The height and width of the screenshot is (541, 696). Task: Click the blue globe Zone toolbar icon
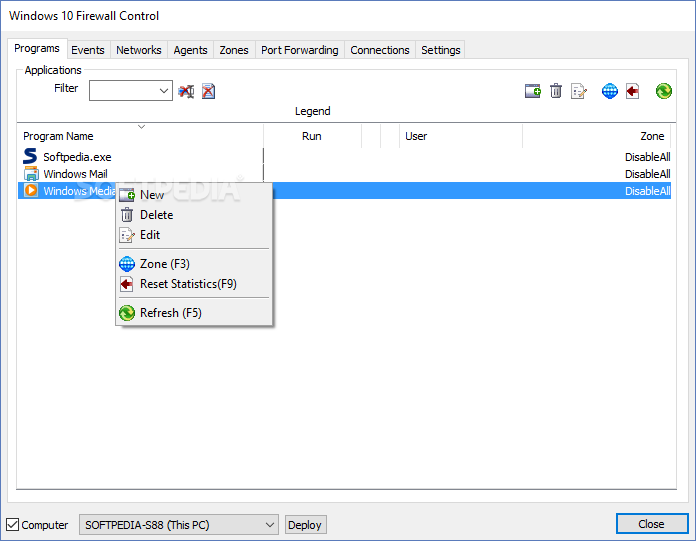pyautogui.click(x=610, y=91)
